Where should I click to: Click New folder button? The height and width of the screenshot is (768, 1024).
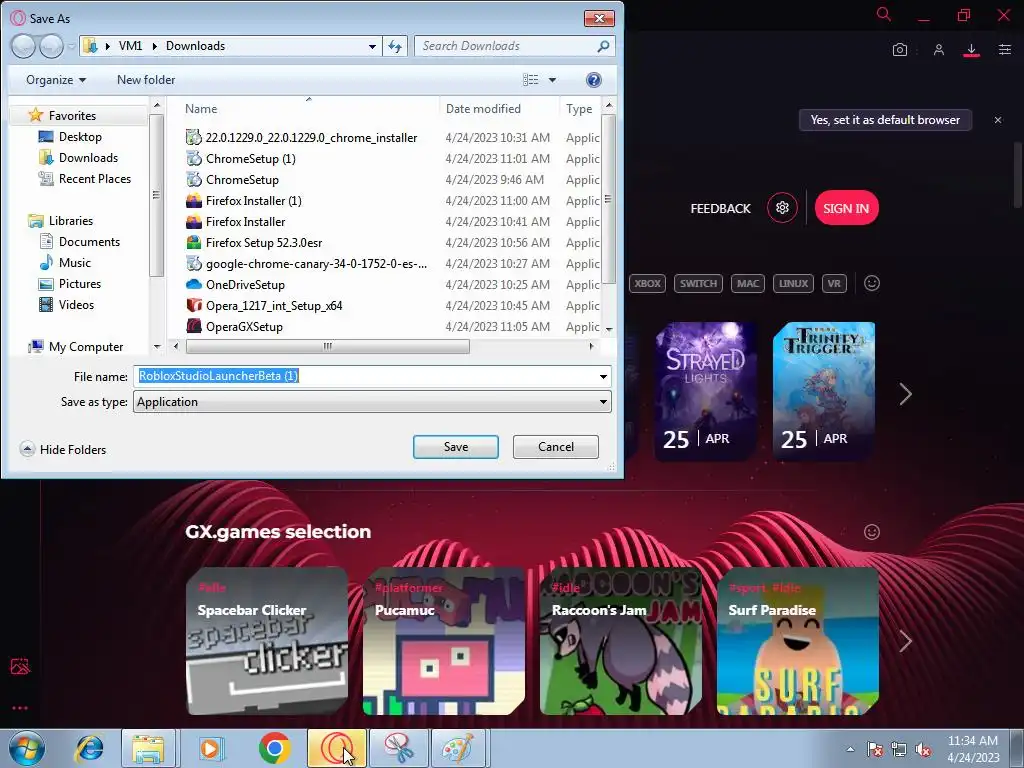(146, 80)
